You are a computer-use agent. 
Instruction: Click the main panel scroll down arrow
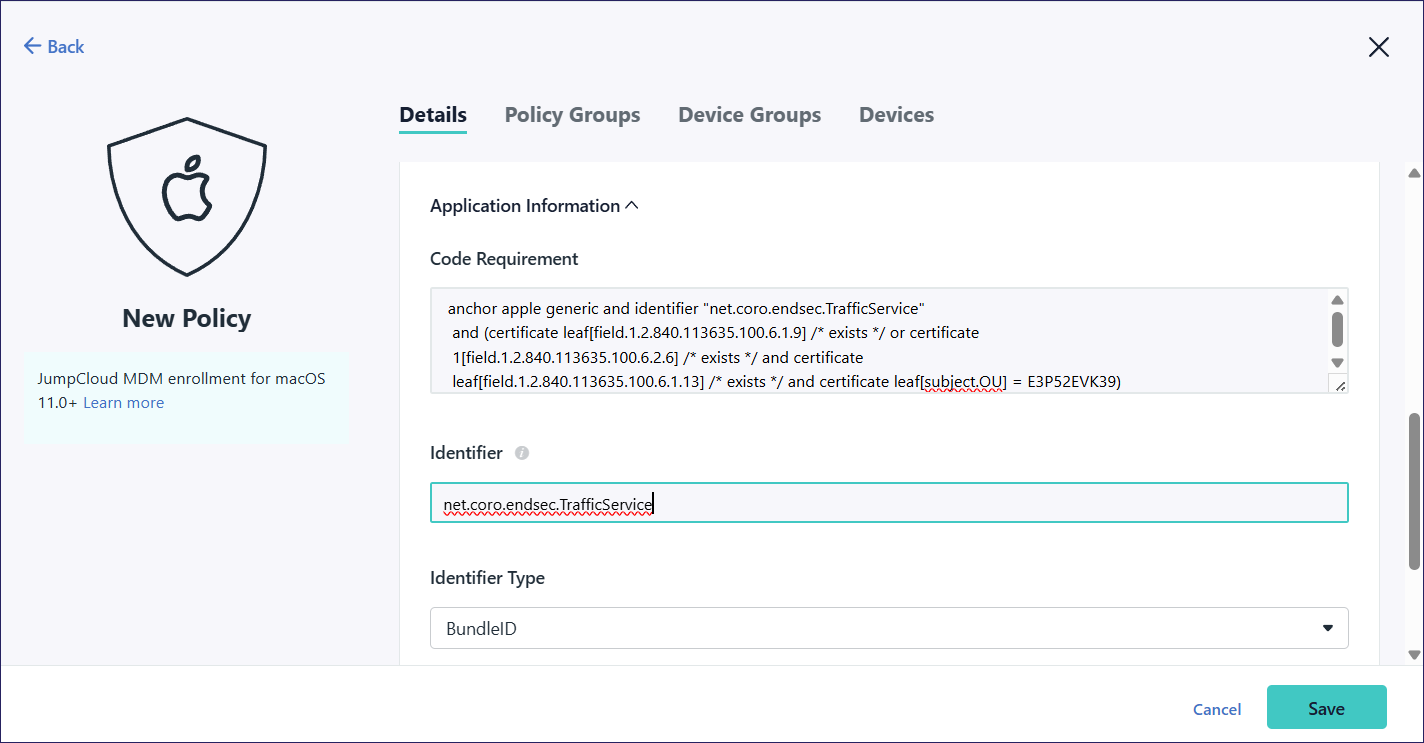[1414, 655]
